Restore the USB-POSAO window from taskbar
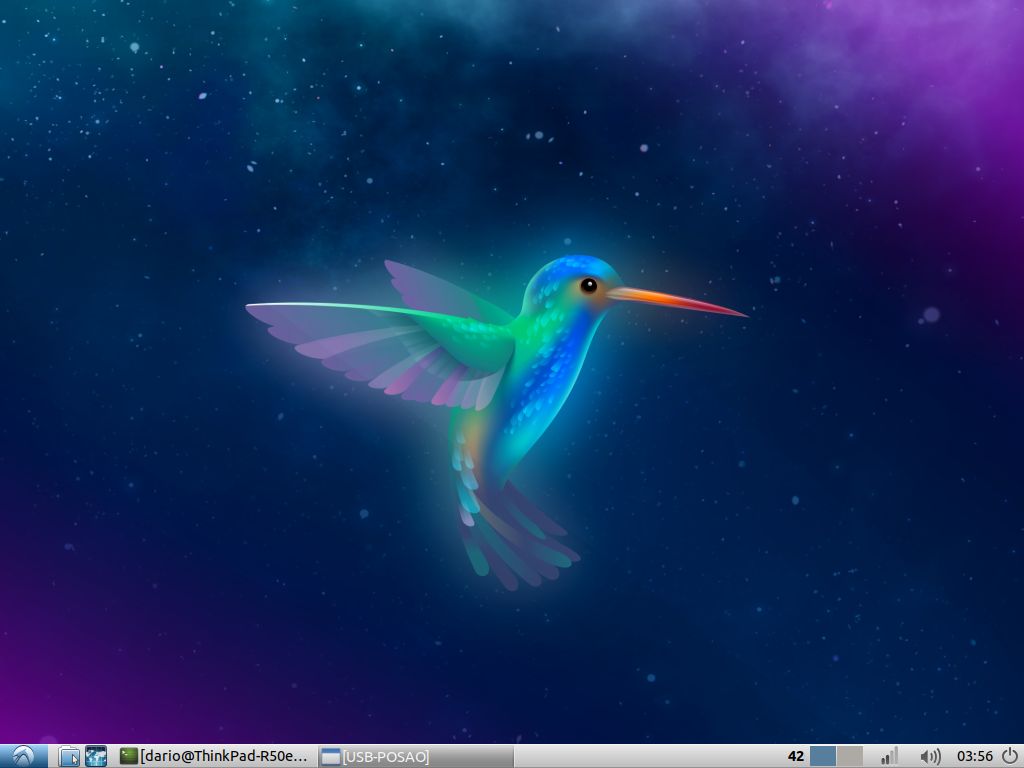 coord(415,756)
